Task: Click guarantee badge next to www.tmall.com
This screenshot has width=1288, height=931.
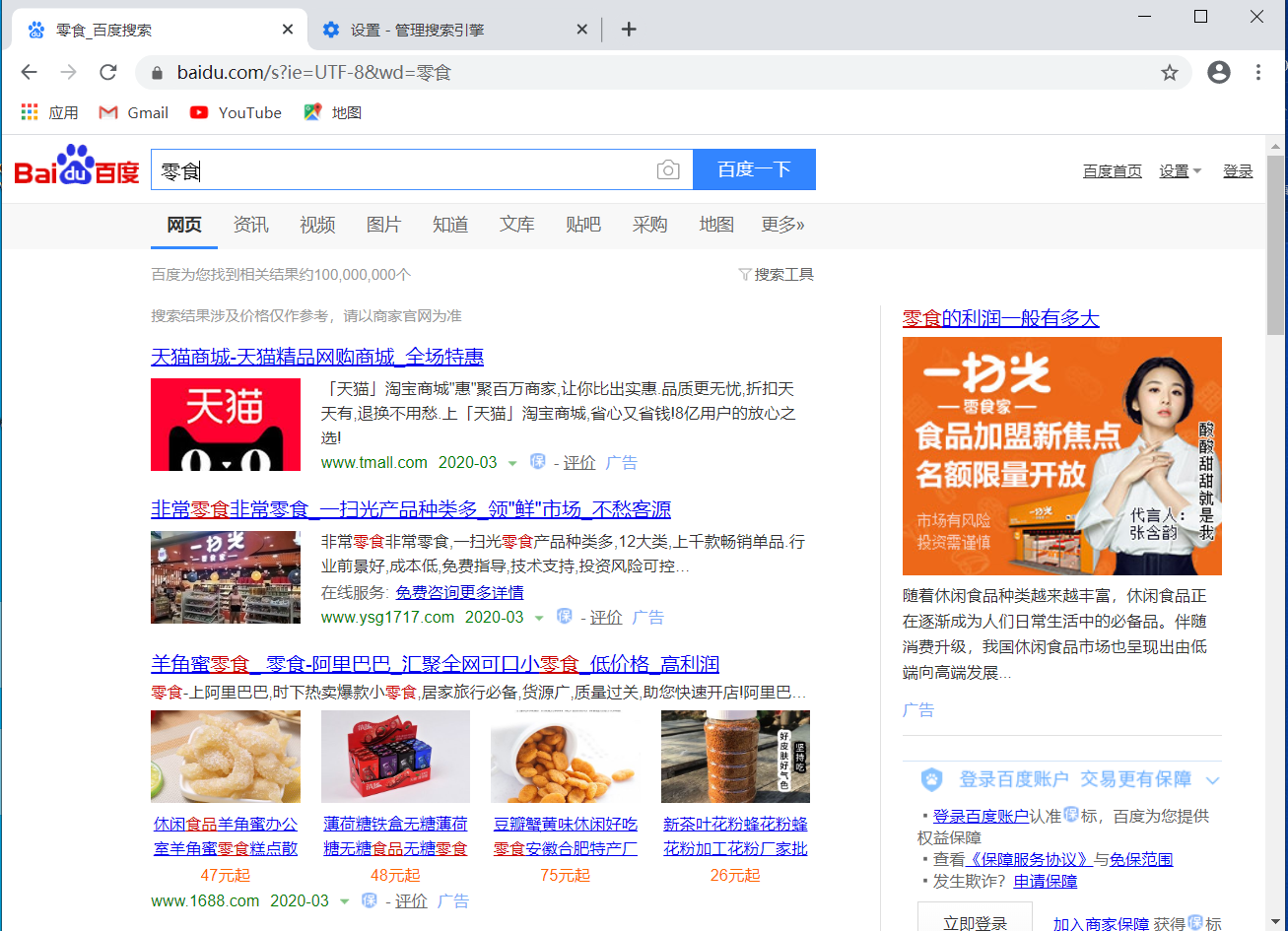Action: [538, 461]
